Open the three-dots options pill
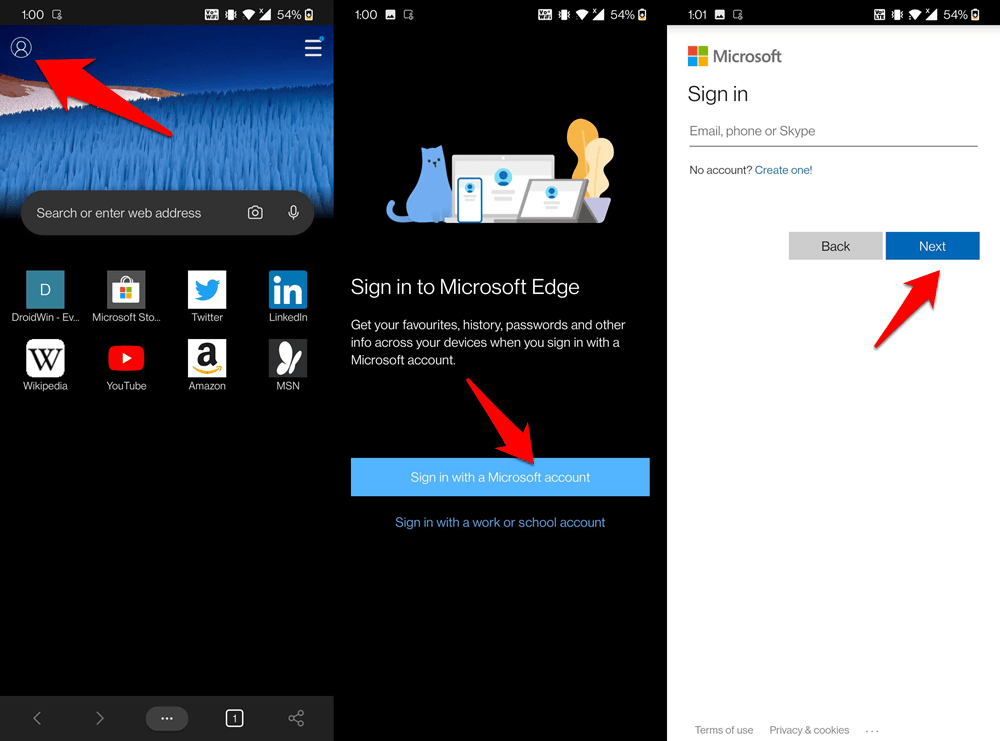Image resolution: width=1000 pixels, height=741 pixels. 167,718
